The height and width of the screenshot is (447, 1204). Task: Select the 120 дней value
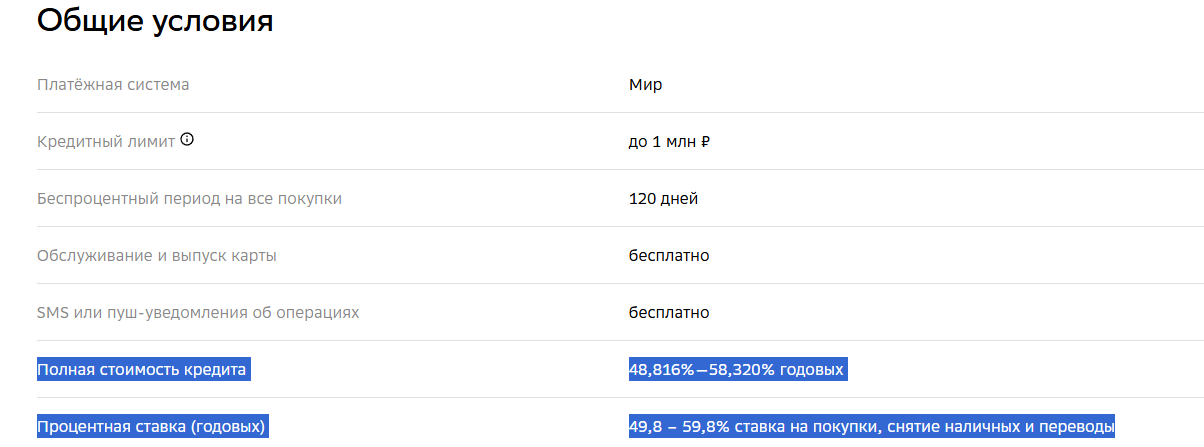pyautogui.click(x=663, y=199)
